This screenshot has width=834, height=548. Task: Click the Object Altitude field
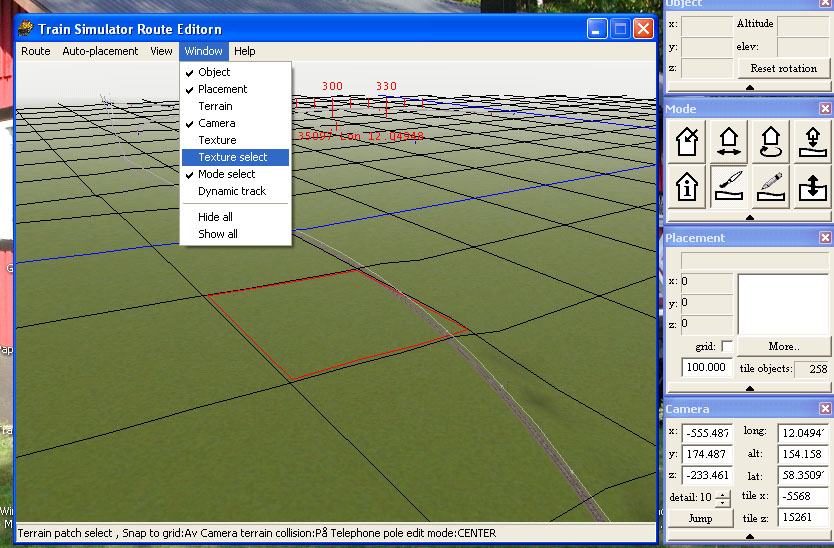[x=803, y=25]
